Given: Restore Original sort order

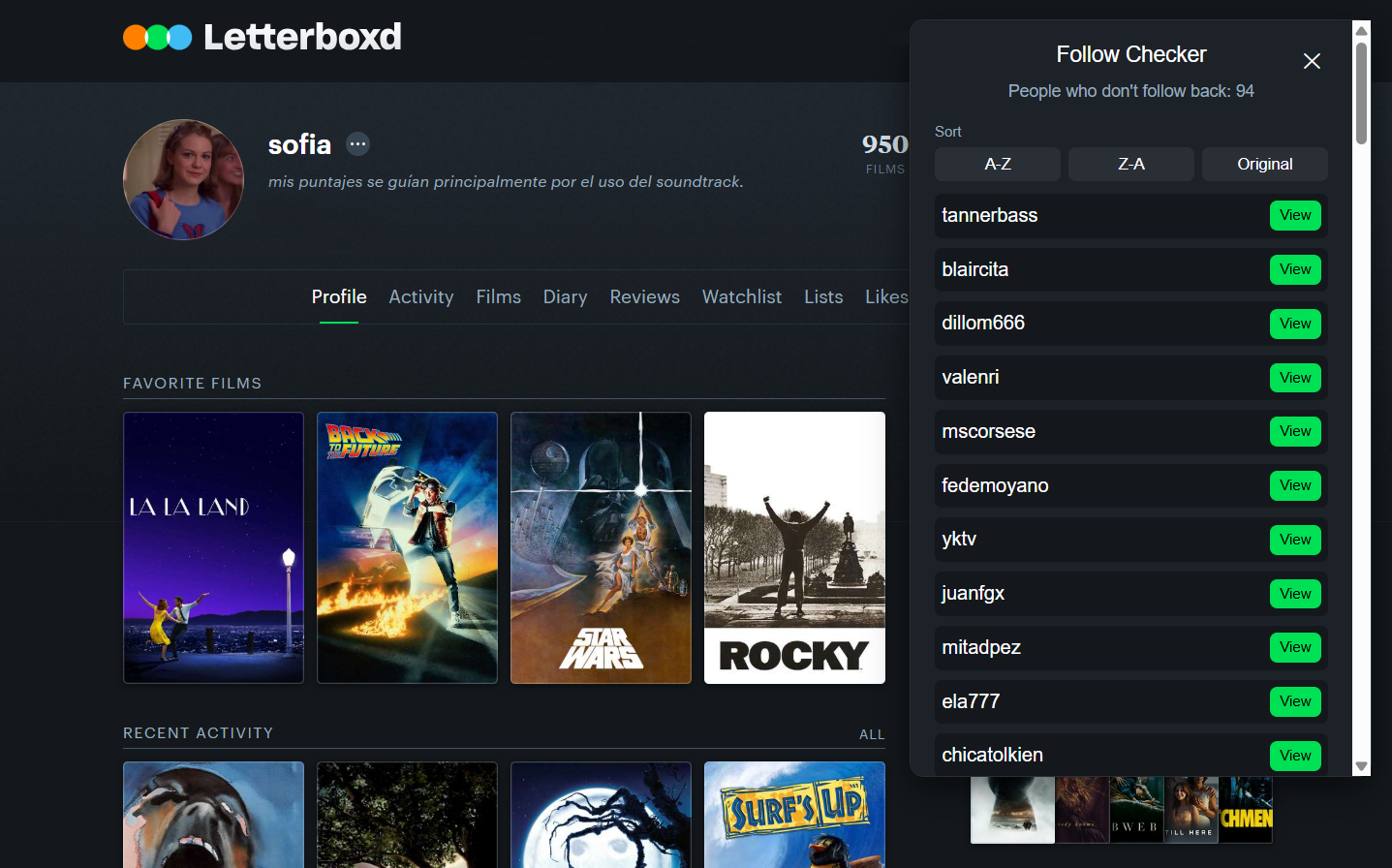Looking at the screenshot, I should click(x=1265, y=164).
